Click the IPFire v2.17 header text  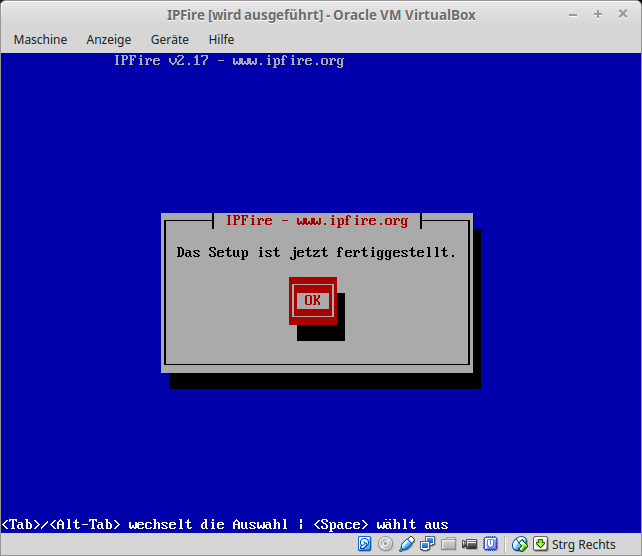click(229, 61)
